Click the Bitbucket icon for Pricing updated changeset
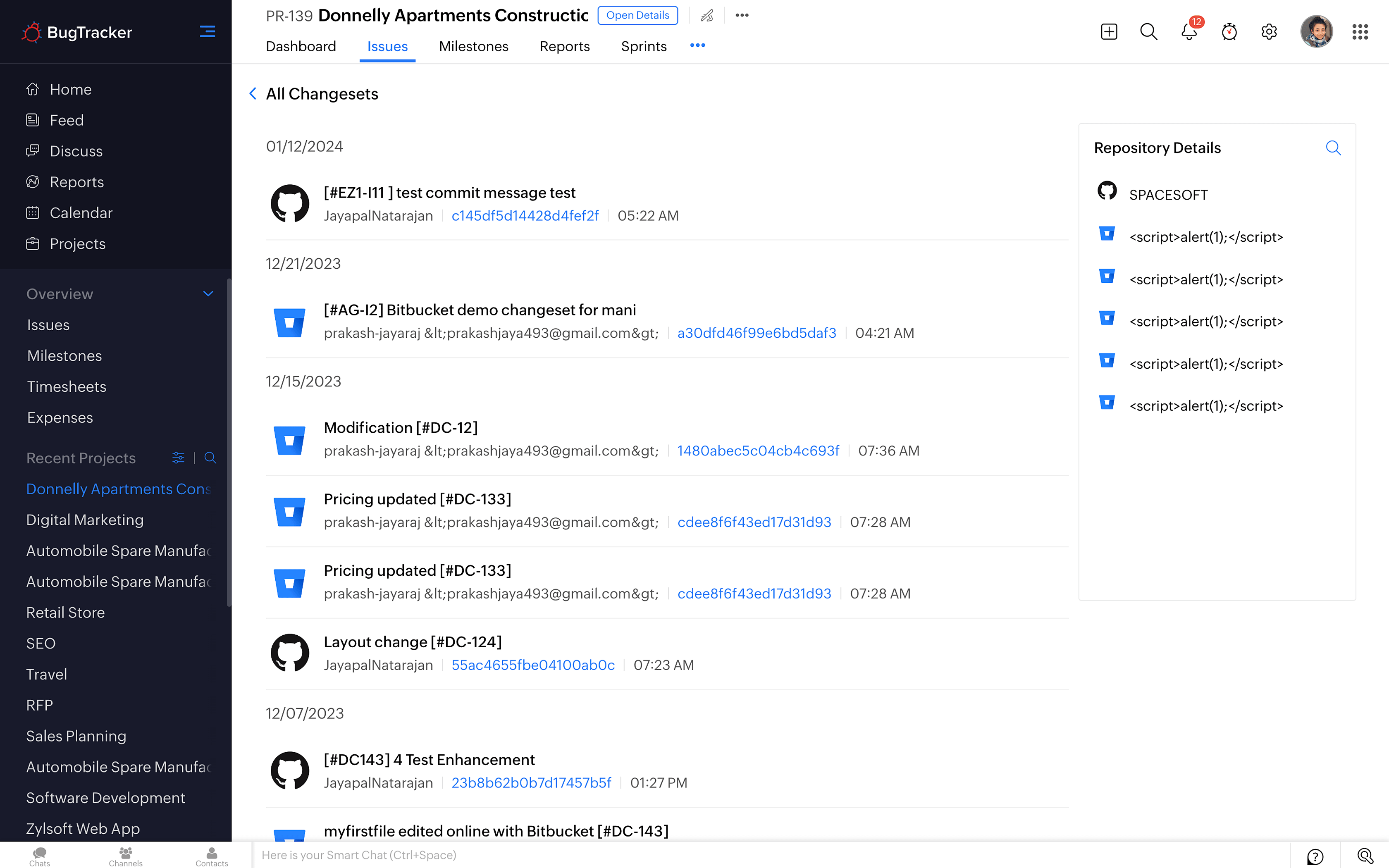 pyautogui.click(x=290, y=511)
